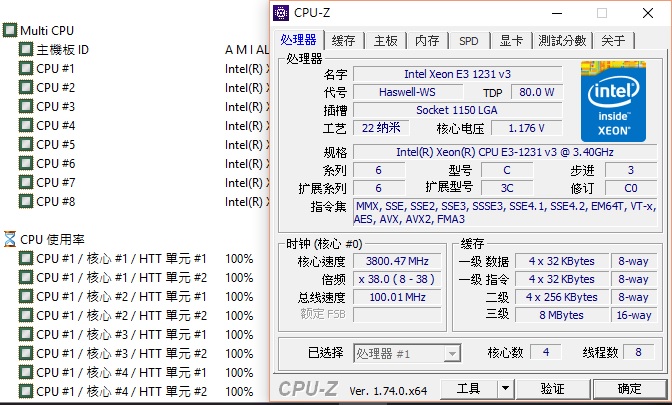The image size is (672, 405).
Task: Click the 代号 value Haswell-WS
Action: click(407, 92)
